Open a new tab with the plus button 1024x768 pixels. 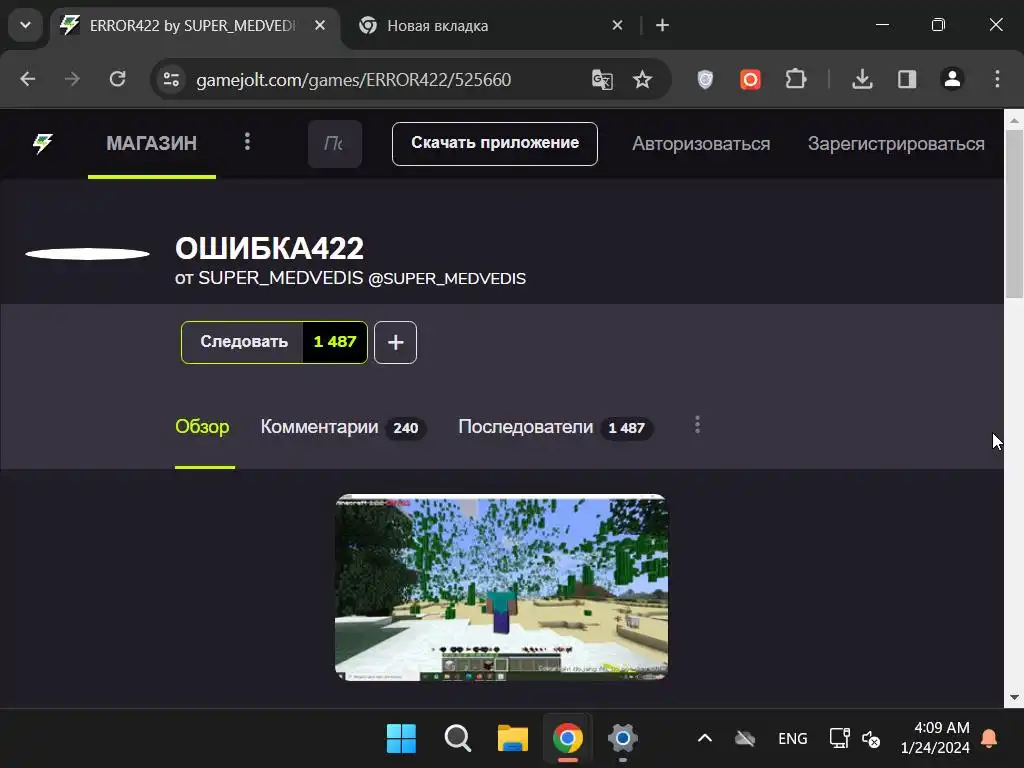click(x=662, y=25)
